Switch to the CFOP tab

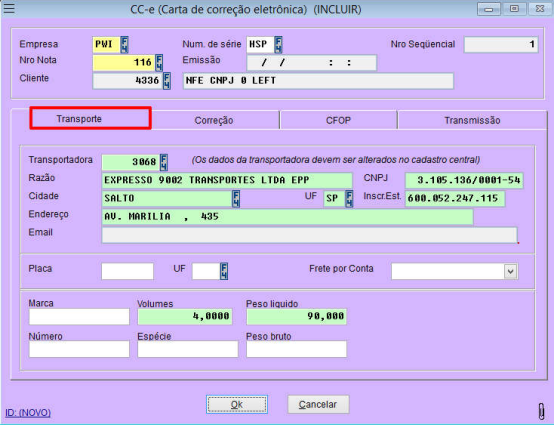338,120
